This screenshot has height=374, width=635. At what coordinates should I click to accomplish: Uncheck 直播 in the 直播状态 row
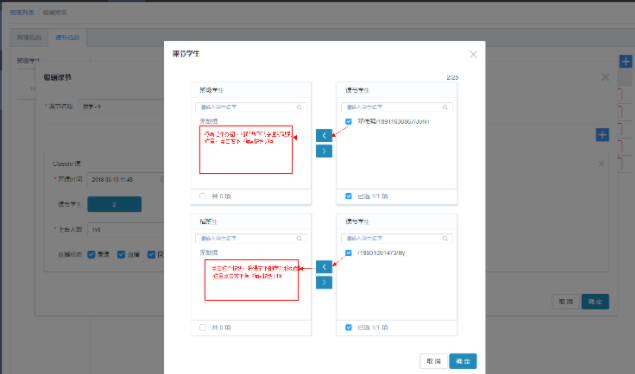click(121, 255)
